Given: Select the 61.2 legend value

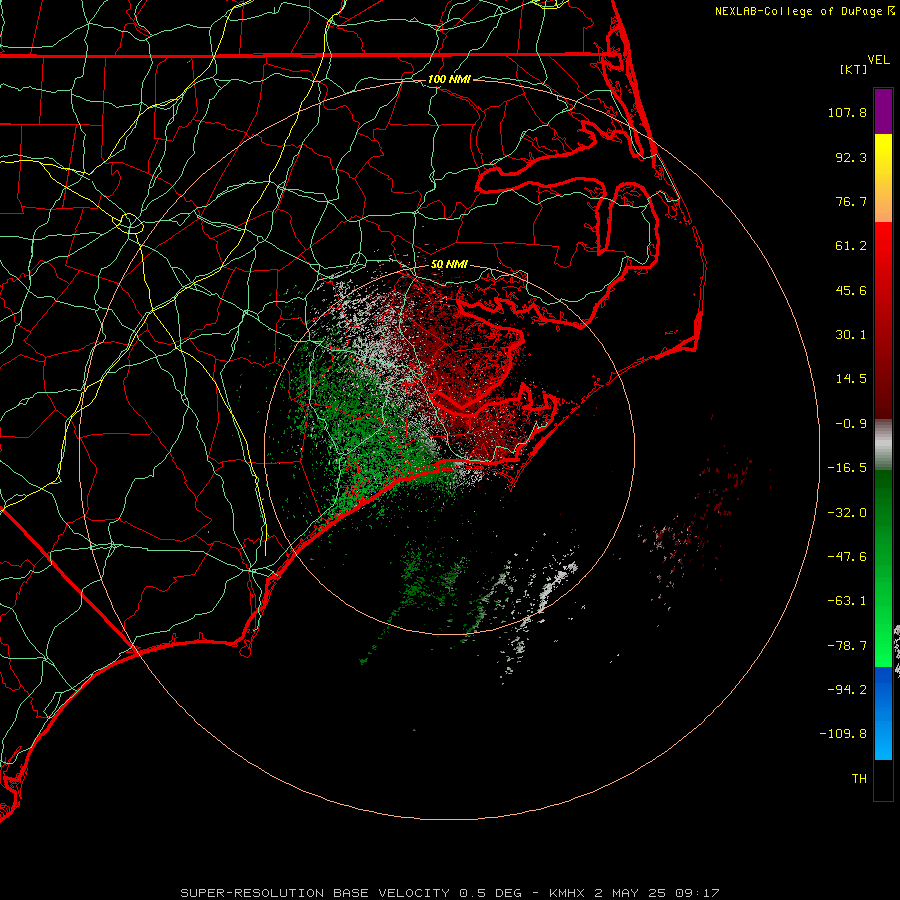Looking at the screenshot, I should click(x=851, y=246).
